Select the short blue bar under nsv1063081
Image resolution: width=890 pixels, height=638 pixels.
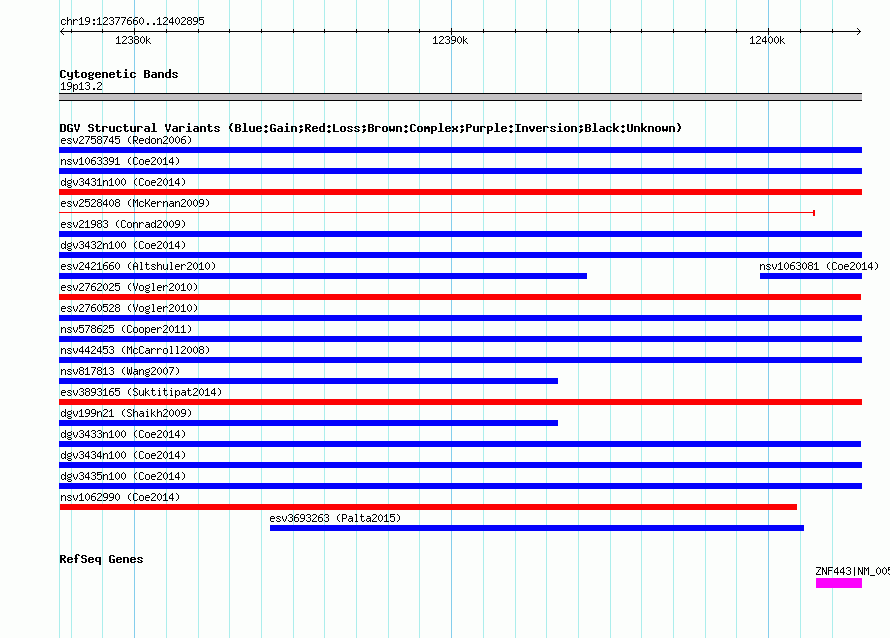[x=811, y=276]
